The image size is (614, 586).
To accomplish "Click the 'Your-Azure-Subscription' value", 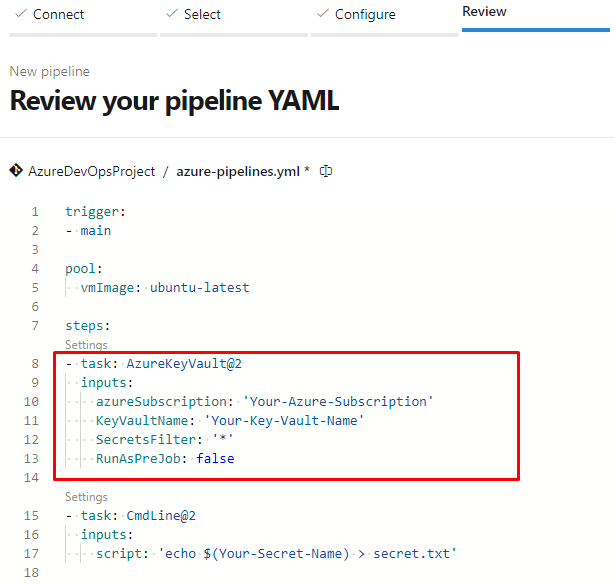I will pyautogui.click(x=337, y=402).
